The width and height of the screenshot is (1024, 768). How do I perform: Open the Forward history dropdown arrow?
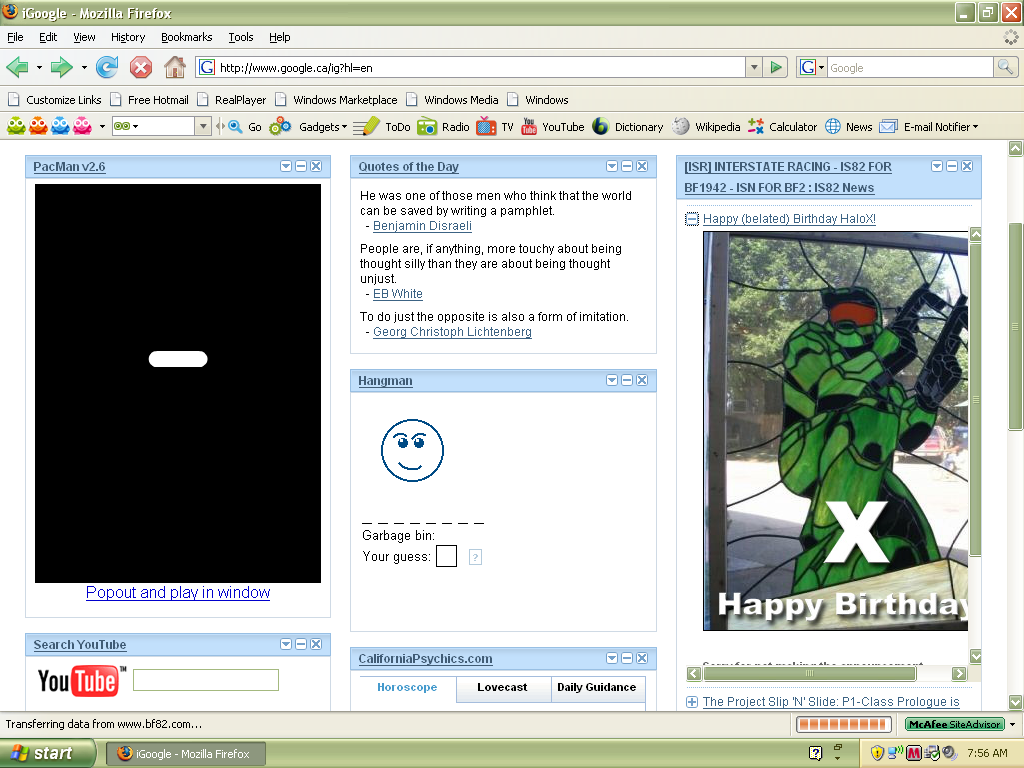point(84,67)
